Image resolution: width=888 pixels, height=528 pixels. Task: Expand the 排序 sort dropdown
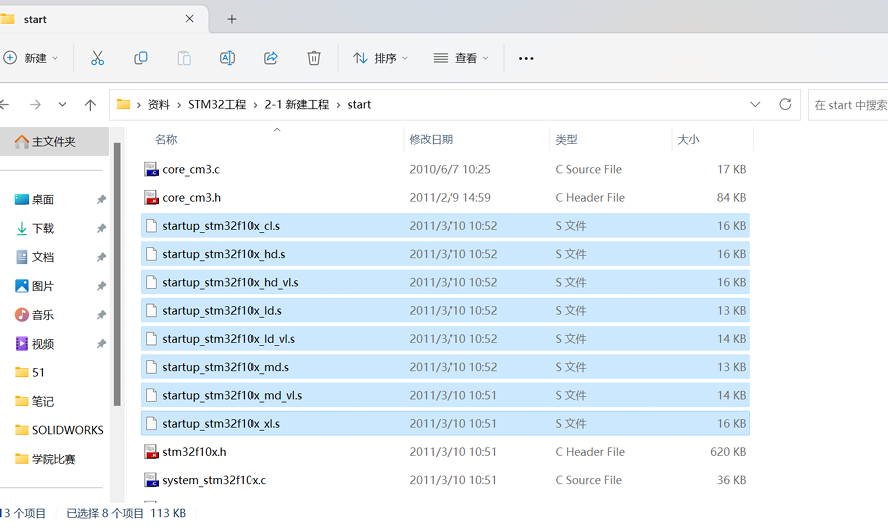(x=381, y=58)
